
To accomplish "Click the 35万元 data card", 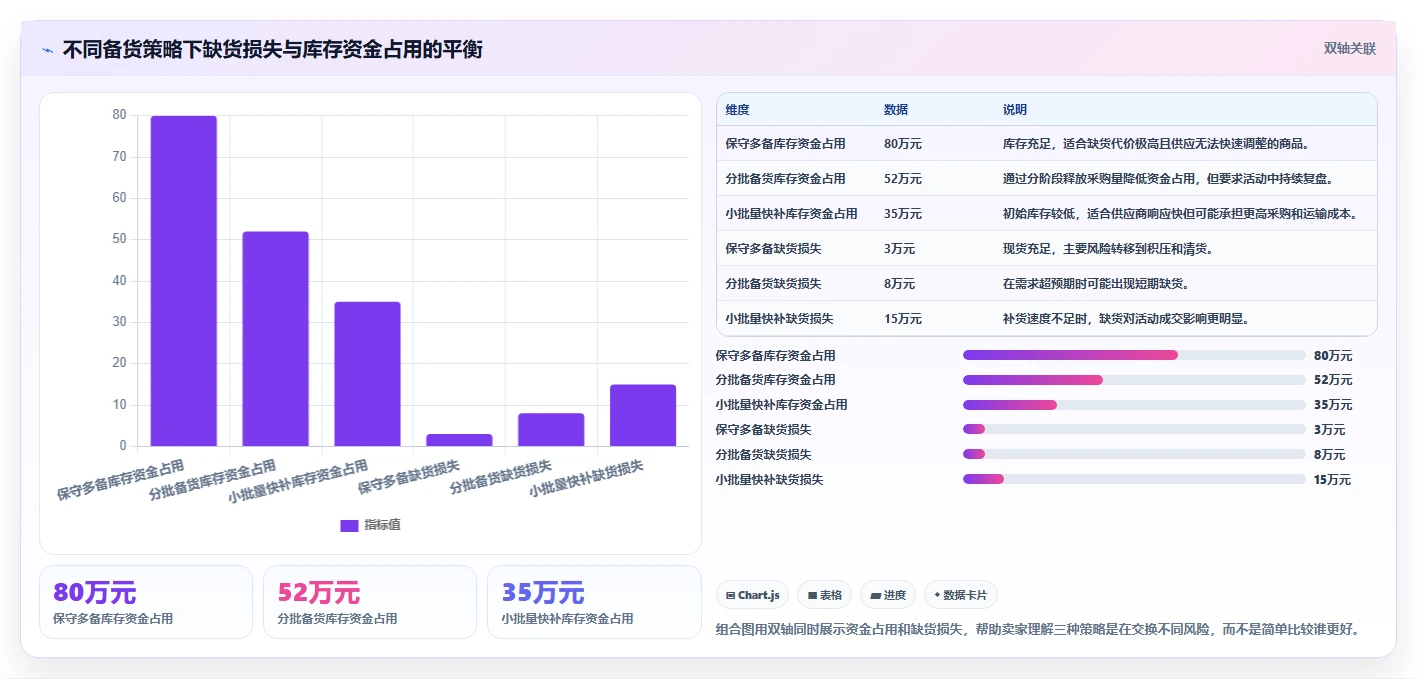I will pyautogui.click(x=594, y=602).
